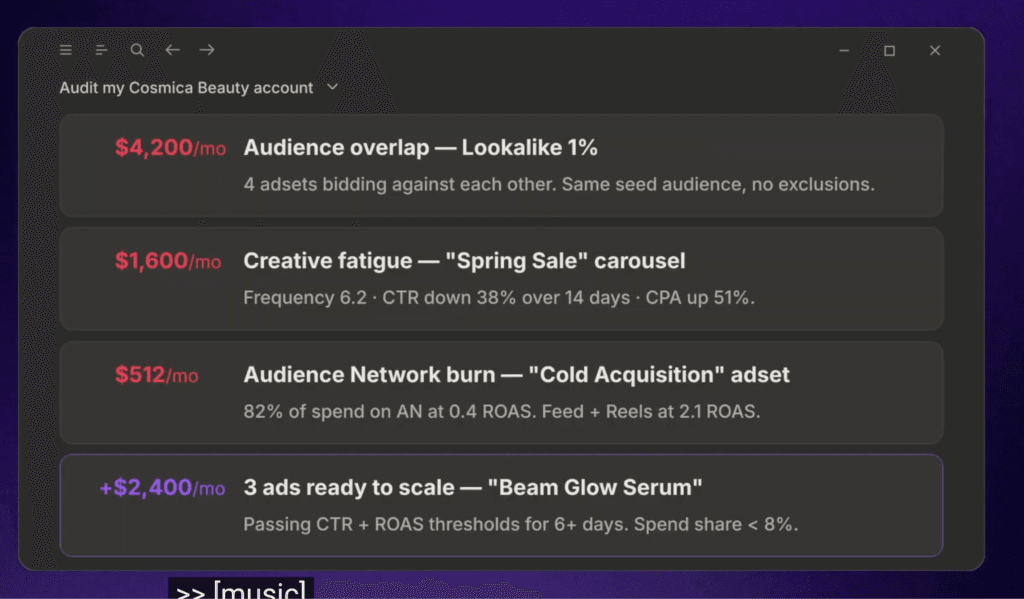Click the outline list icon
The height and width of the screenshot is (599, 1024).
(x=101, y=50)
